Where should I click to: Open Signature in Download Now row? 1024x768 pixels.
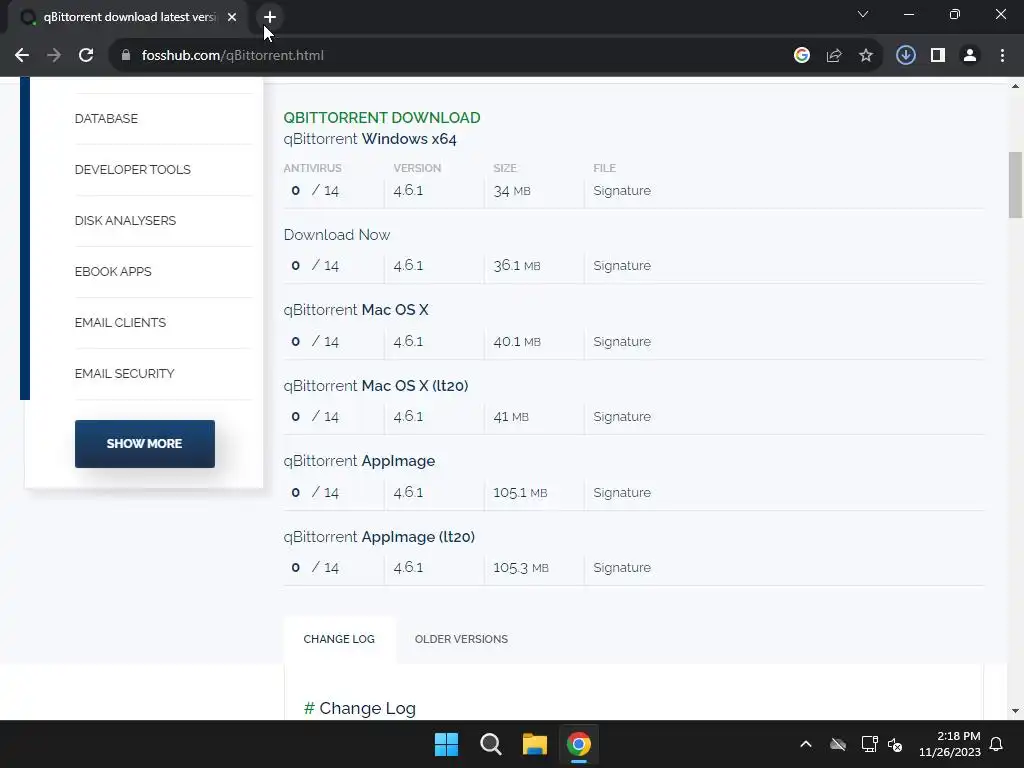622,266
